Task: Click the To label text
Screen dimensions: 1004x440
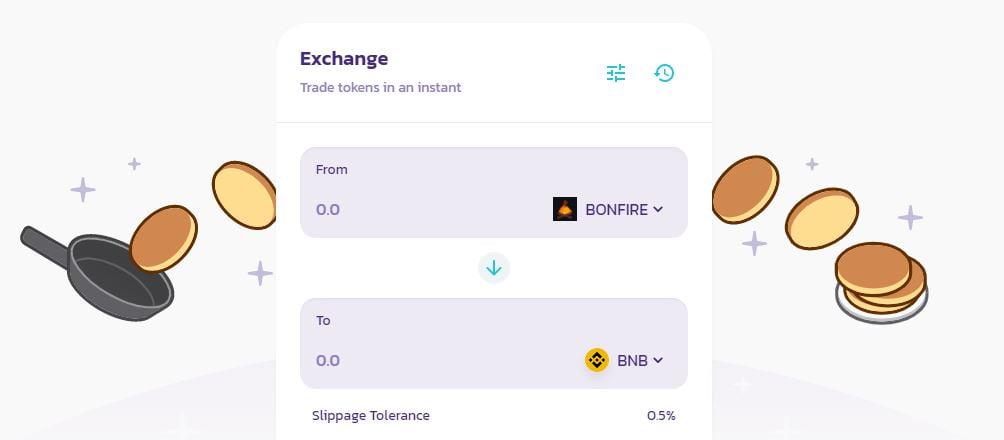Action: click(324, 321)
